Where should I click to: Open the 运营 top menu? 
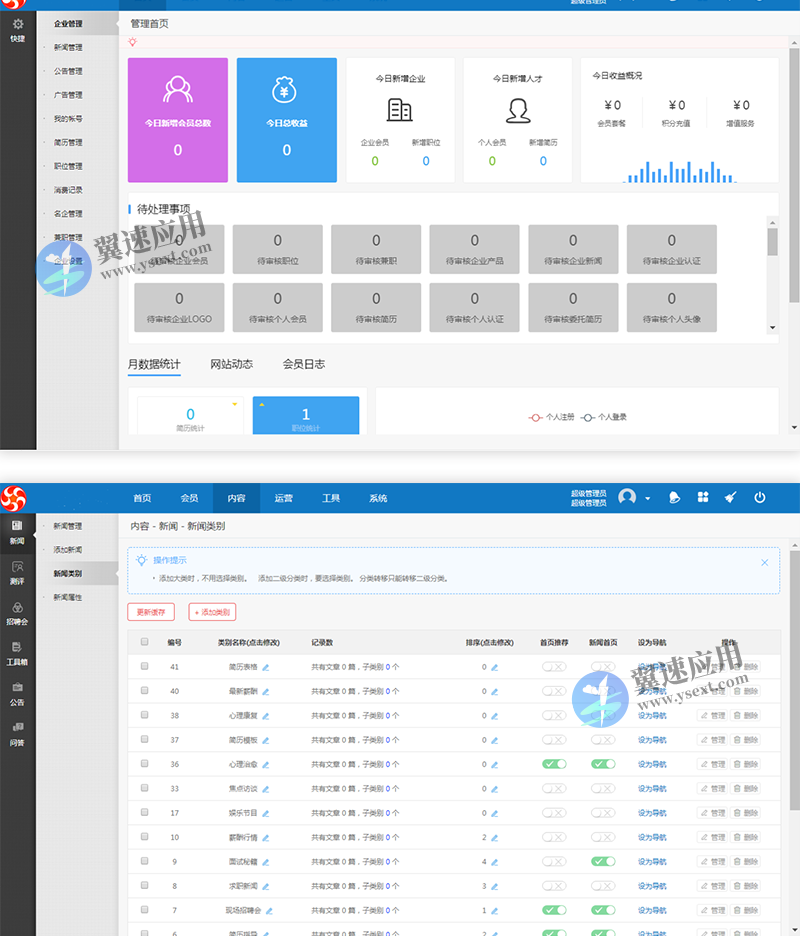284,498
